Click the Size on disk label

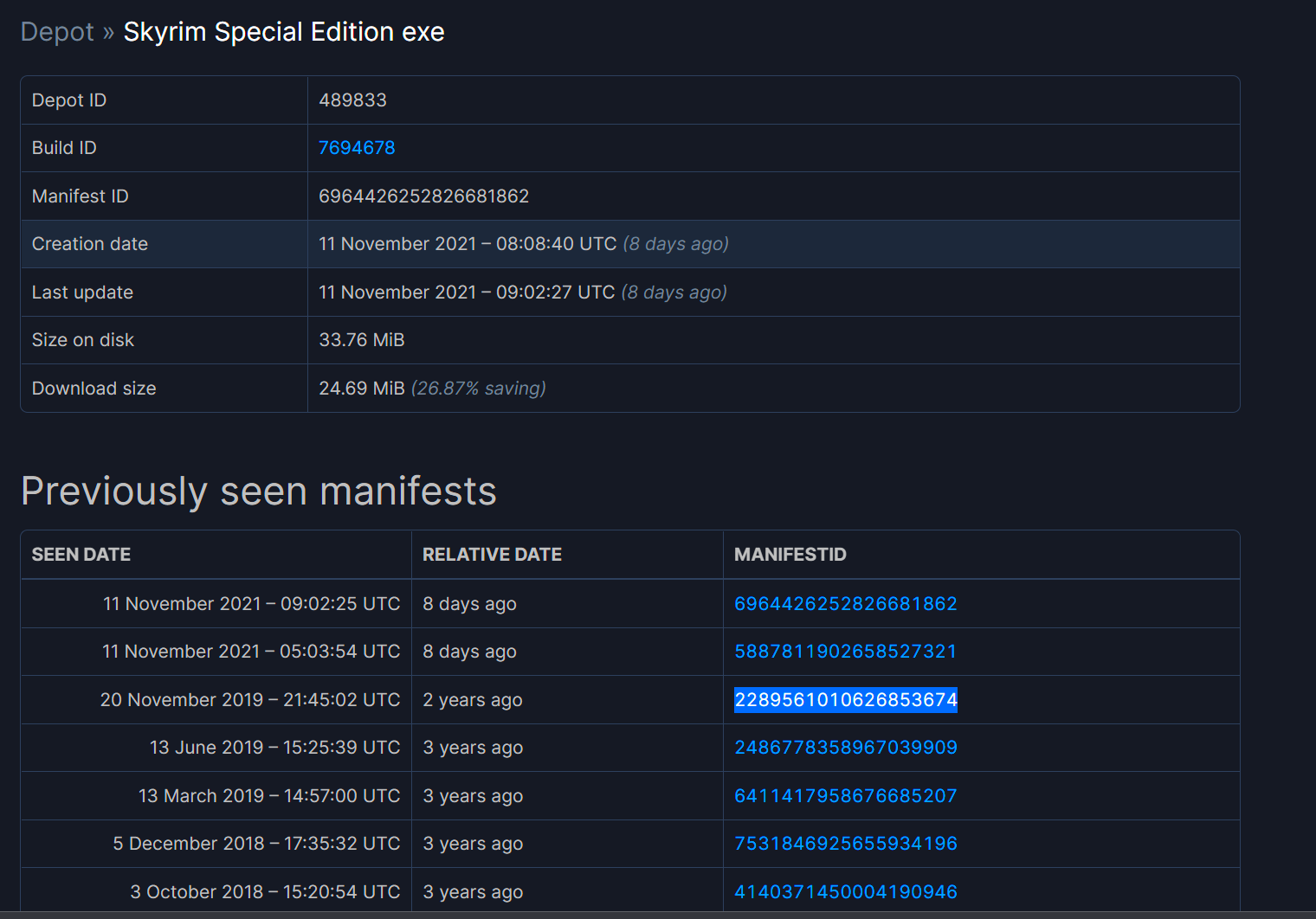pos(83,340)
